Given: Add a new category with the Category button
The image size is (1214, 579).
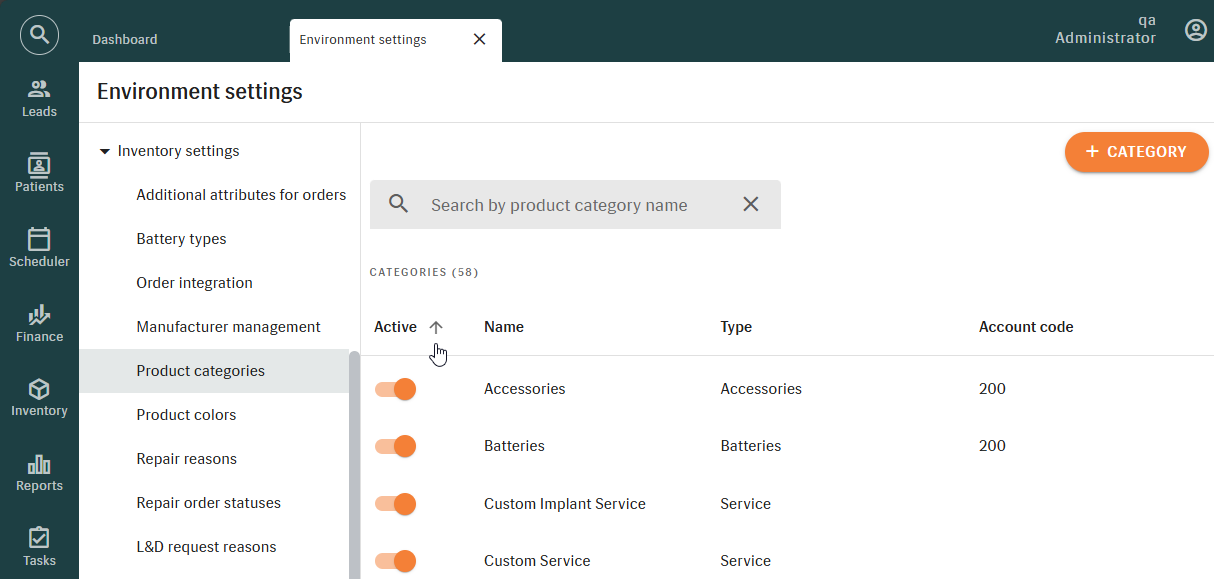Looking at the screenshot, I should [1136, 152].
